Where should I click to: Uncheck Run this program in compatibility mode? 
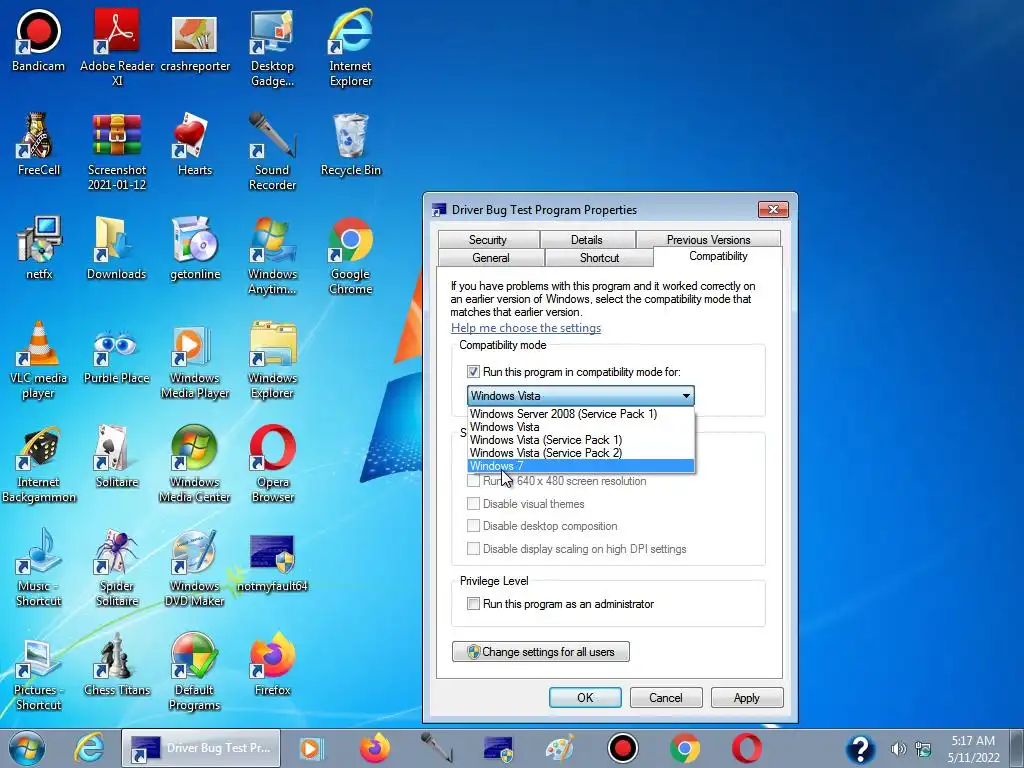pyautogui.click(x=473, y=372)
